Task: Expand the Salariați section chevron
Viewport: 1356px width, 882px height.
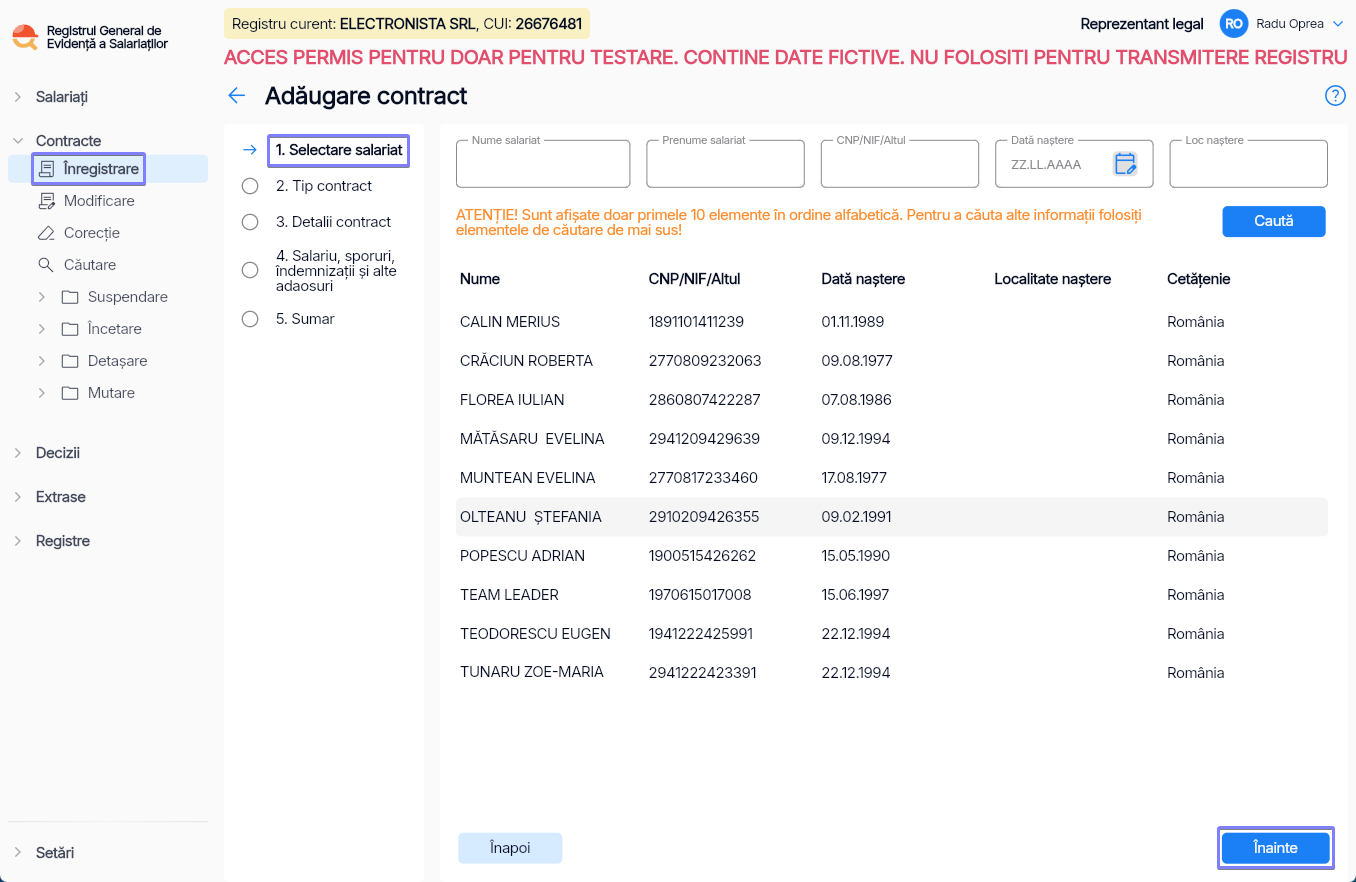Action: tap(18, 97)
